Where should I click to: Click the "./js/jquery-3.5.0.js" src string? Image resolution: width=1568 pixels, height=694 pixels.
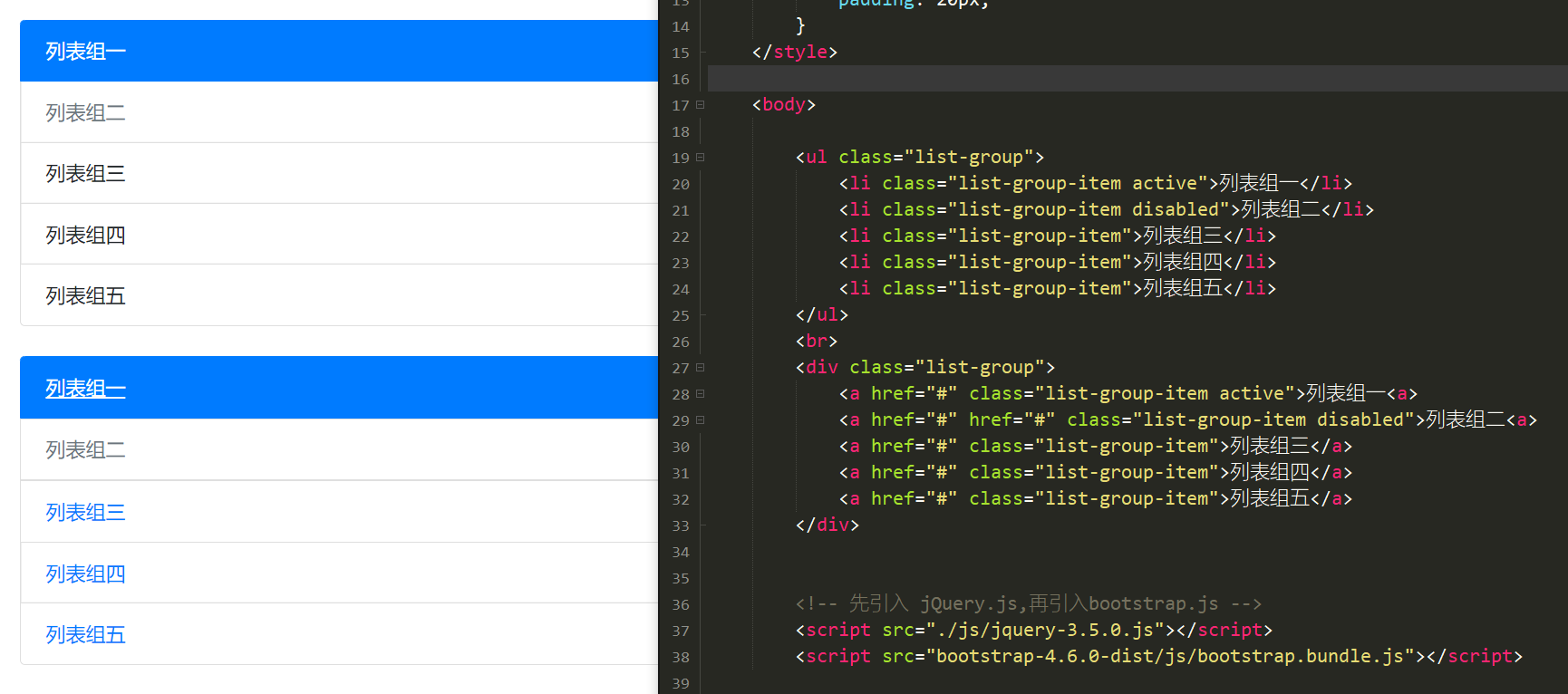1045,630
